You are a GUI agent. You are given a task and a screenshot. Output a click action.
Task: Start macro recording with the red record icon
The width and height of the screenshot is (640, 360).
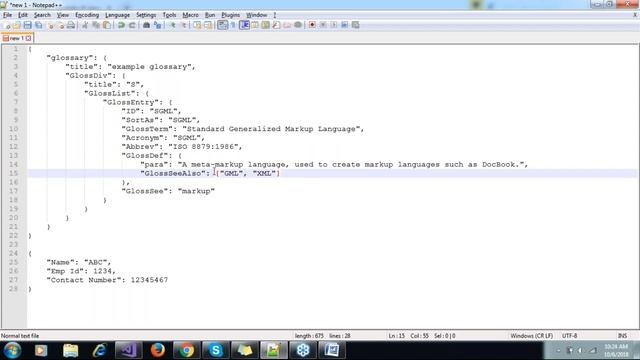point(312,25)
